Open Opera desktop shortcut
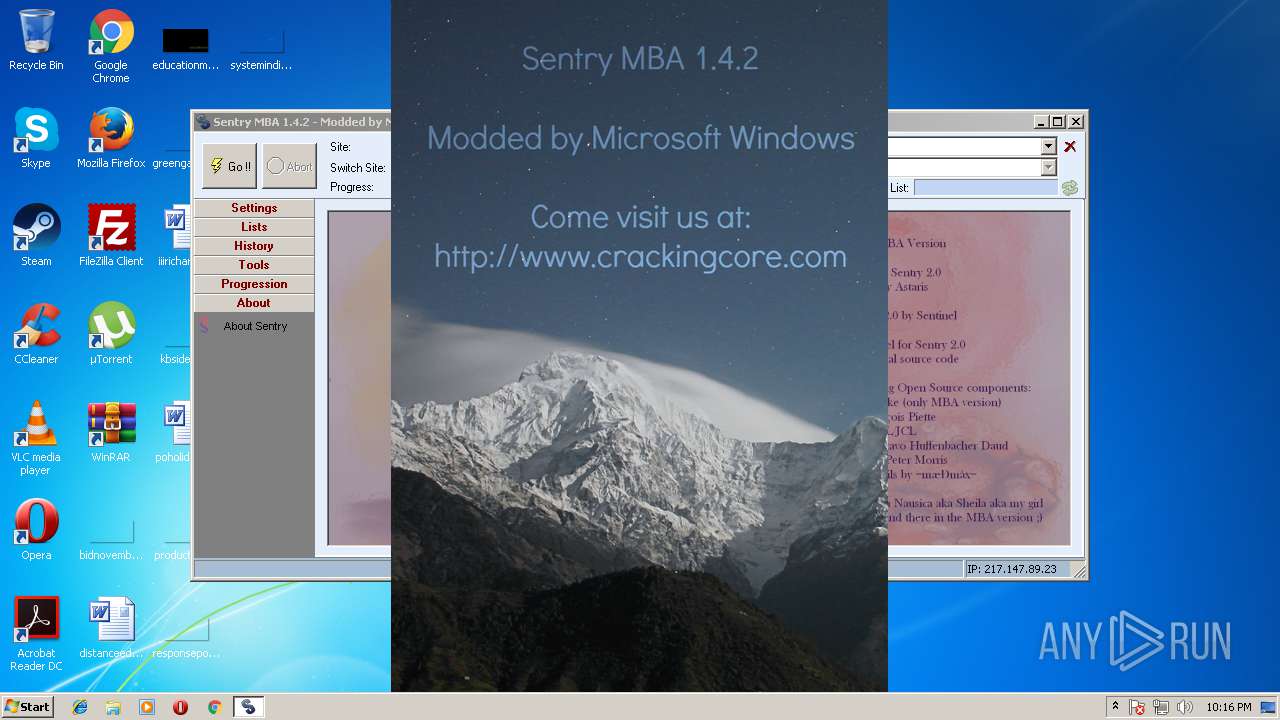Screen dimensions: 1280x720 (36, 530)
